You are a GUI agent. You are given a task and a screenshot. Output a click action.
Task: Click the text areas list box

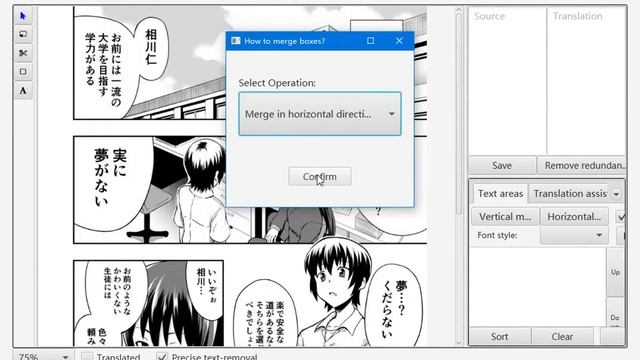click(x=538, y=286)
